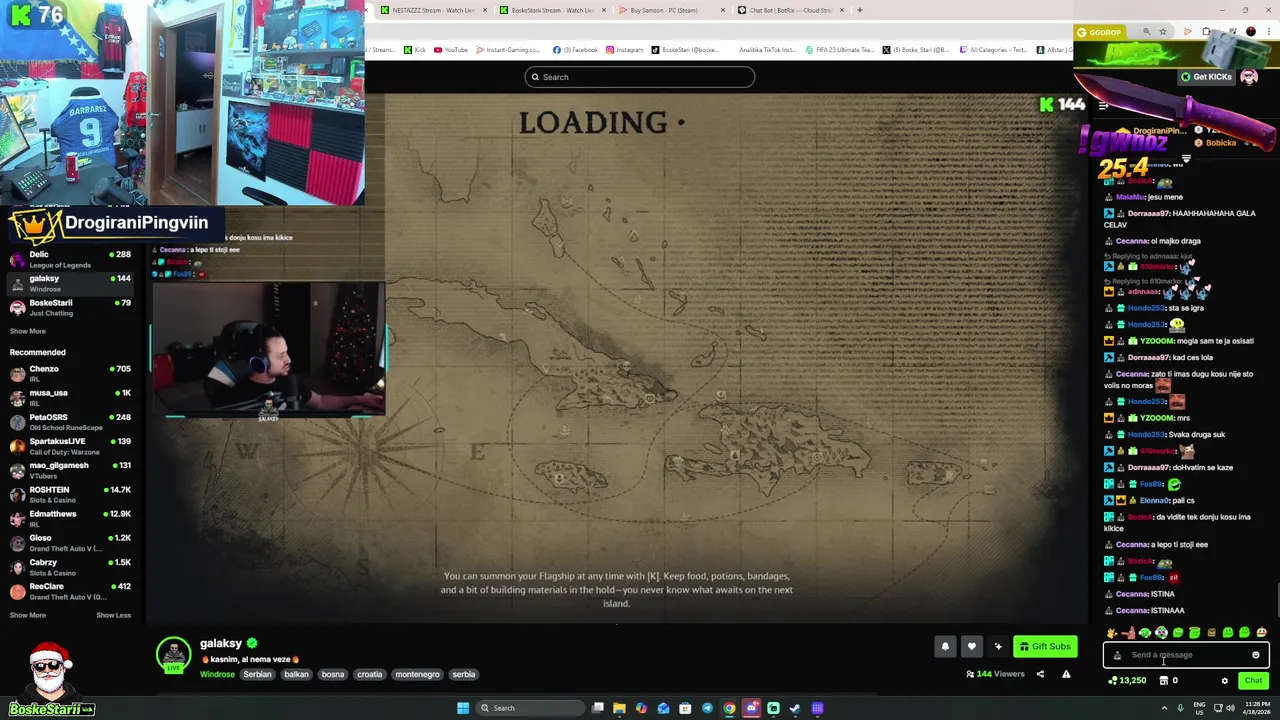1280x720 pixels.
Task: Click the report warning triangle icon
Action: point(1066,674)
